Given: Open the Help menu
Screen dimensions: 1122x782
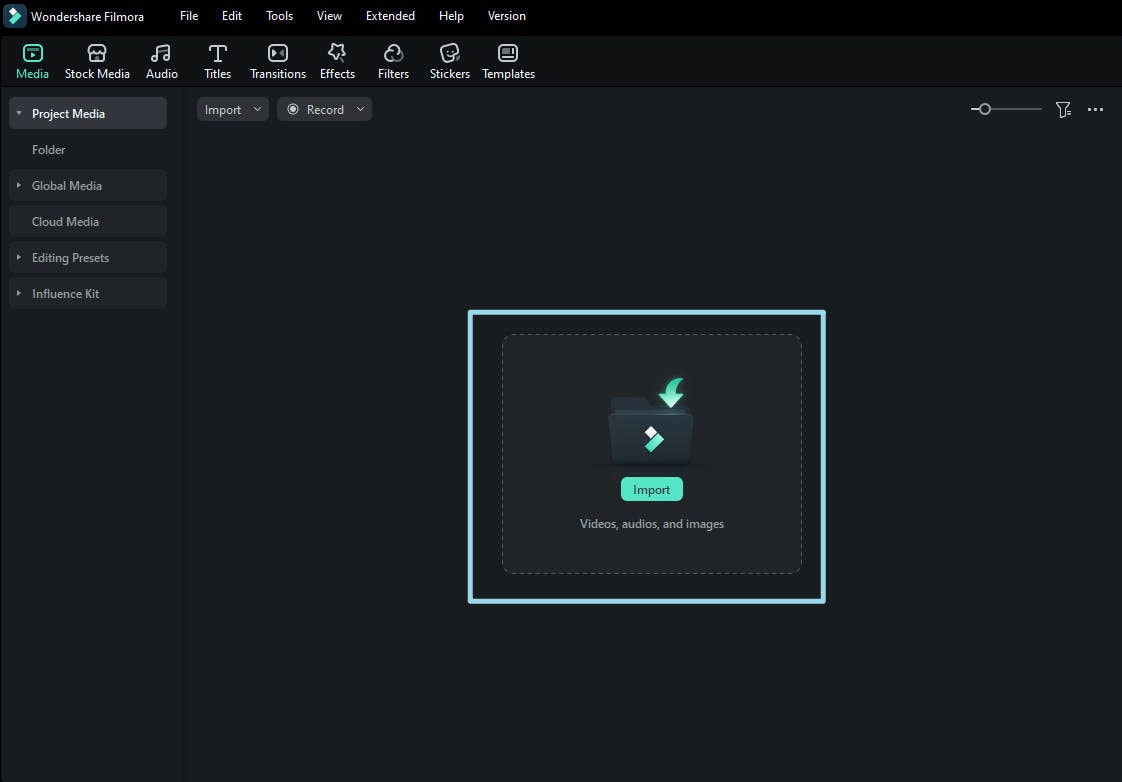Looking at the screenshot, I should click(451, 16).
